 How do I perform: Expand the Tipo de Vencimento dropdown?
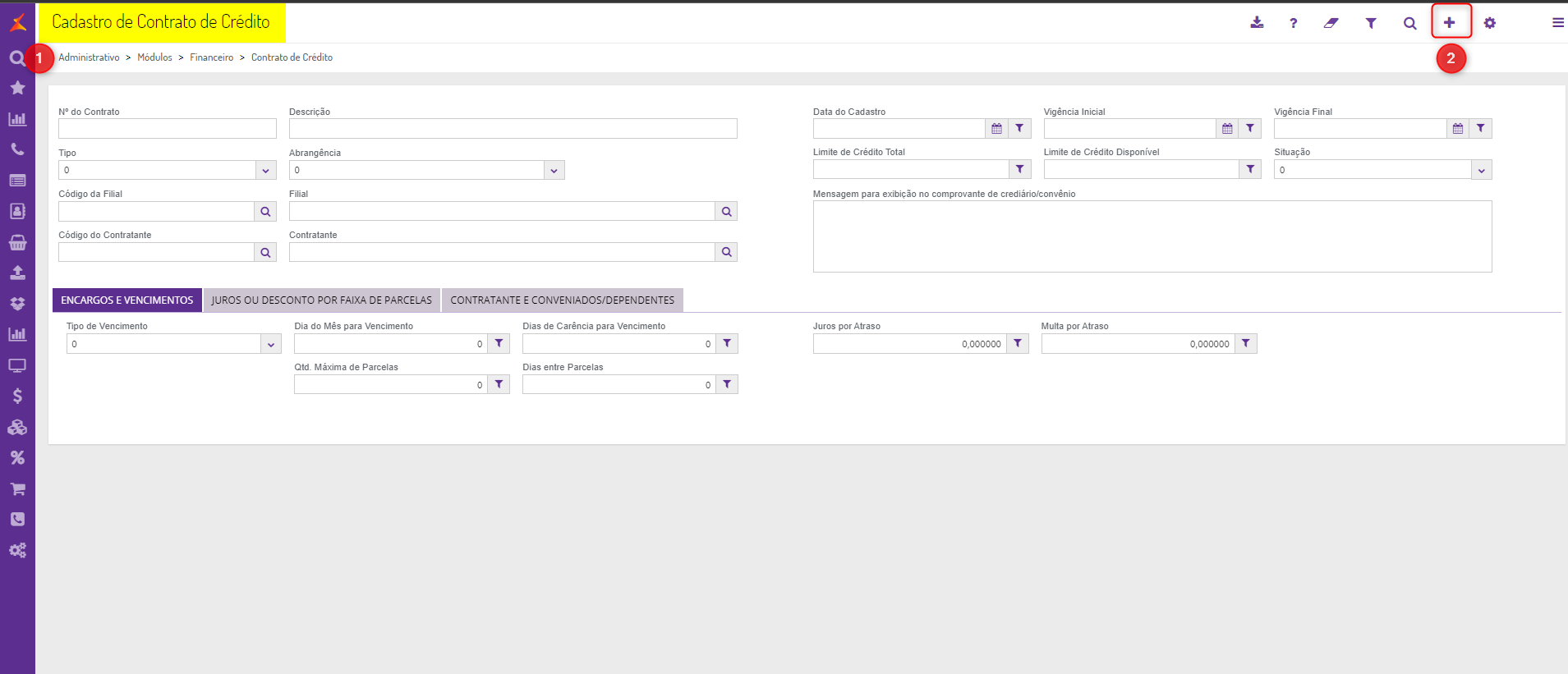point(271,344)
